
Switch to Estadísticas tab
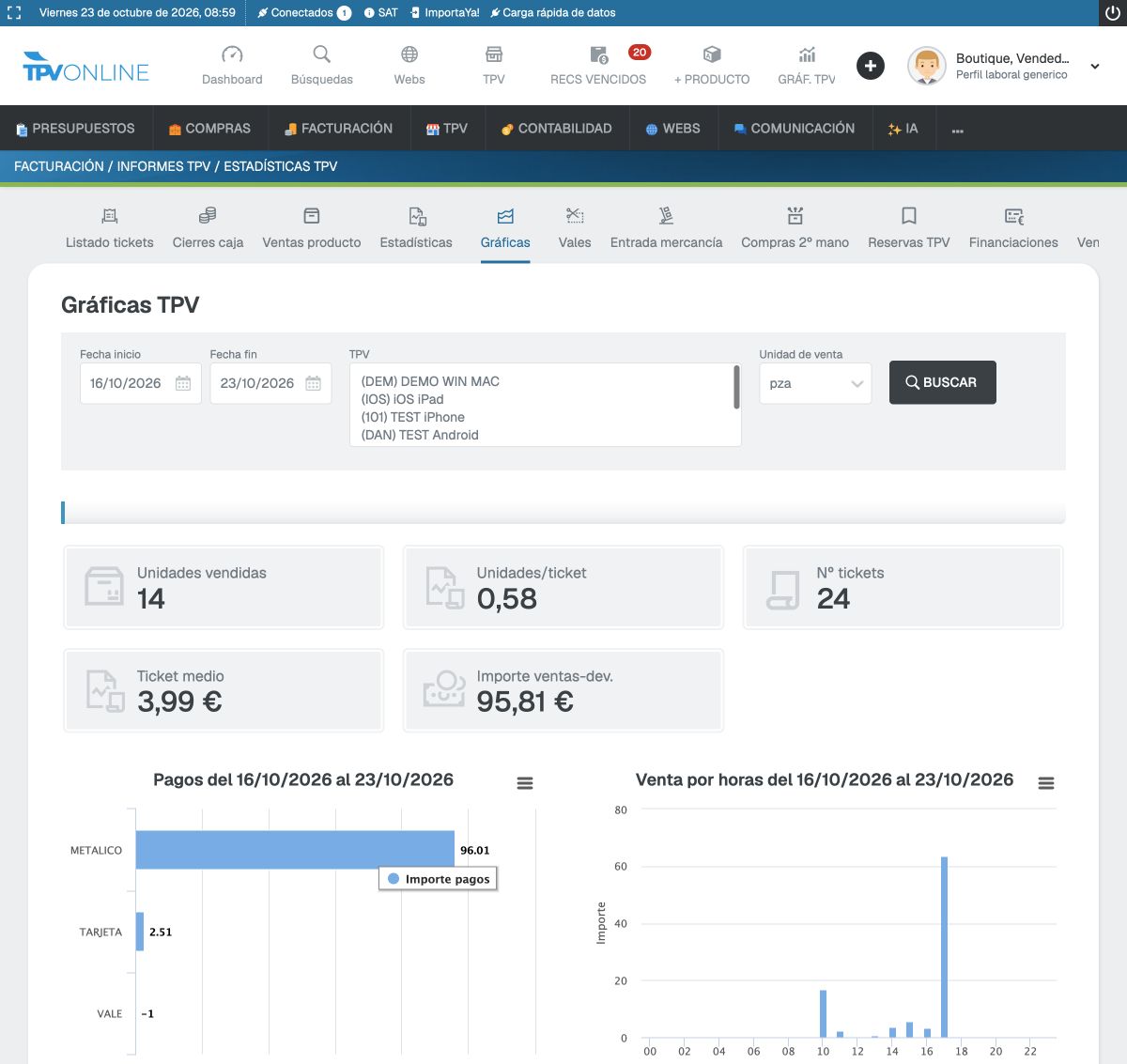click(416, 229)
